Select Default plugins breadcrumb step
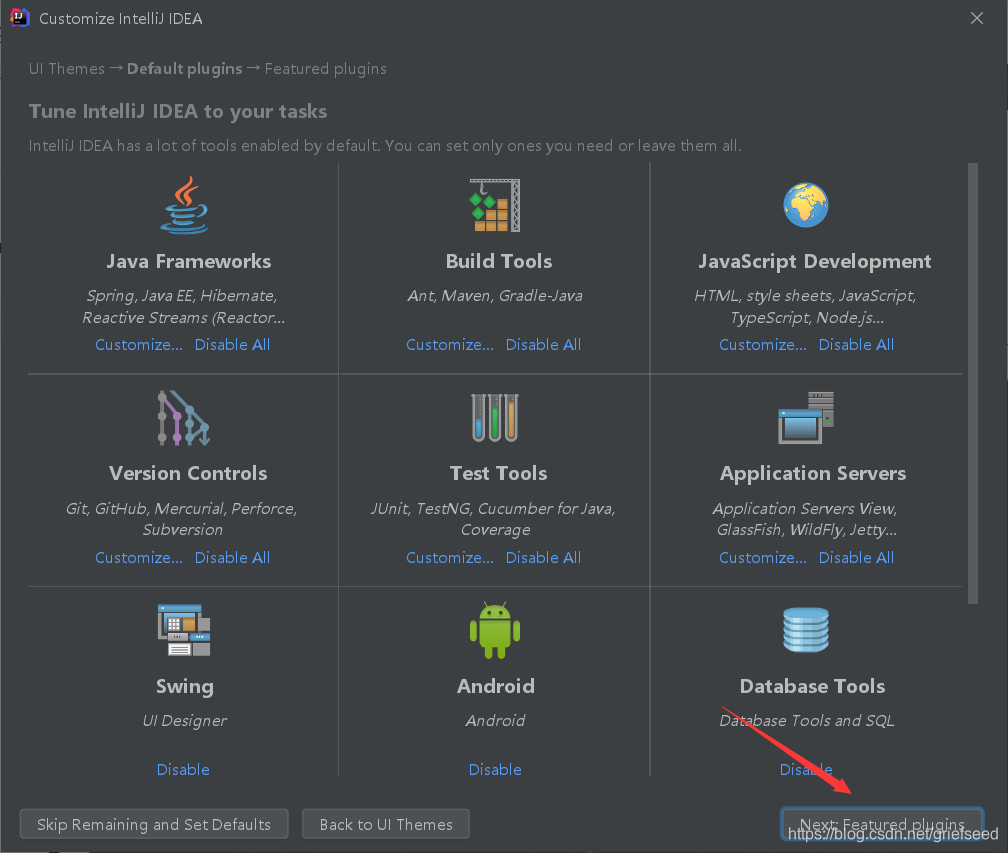The image size is (1008, 853). point(184,69)
